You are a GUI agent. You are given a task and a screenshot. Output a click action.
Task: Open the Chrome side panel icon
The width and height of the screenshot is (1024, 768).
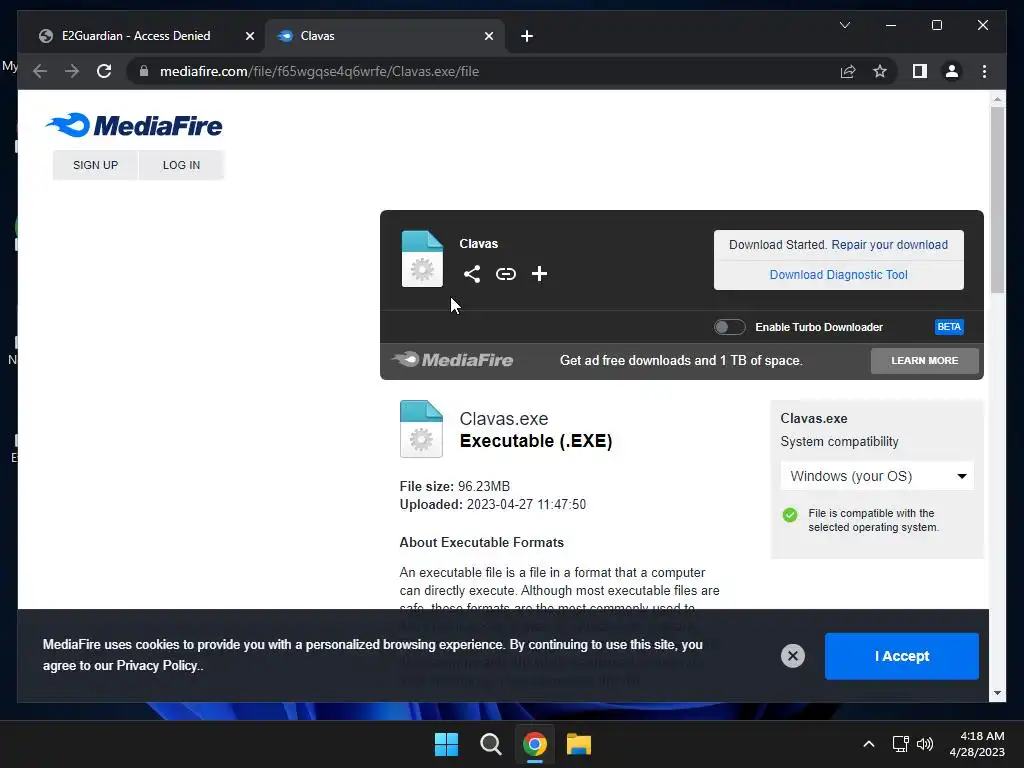(920, 71)
